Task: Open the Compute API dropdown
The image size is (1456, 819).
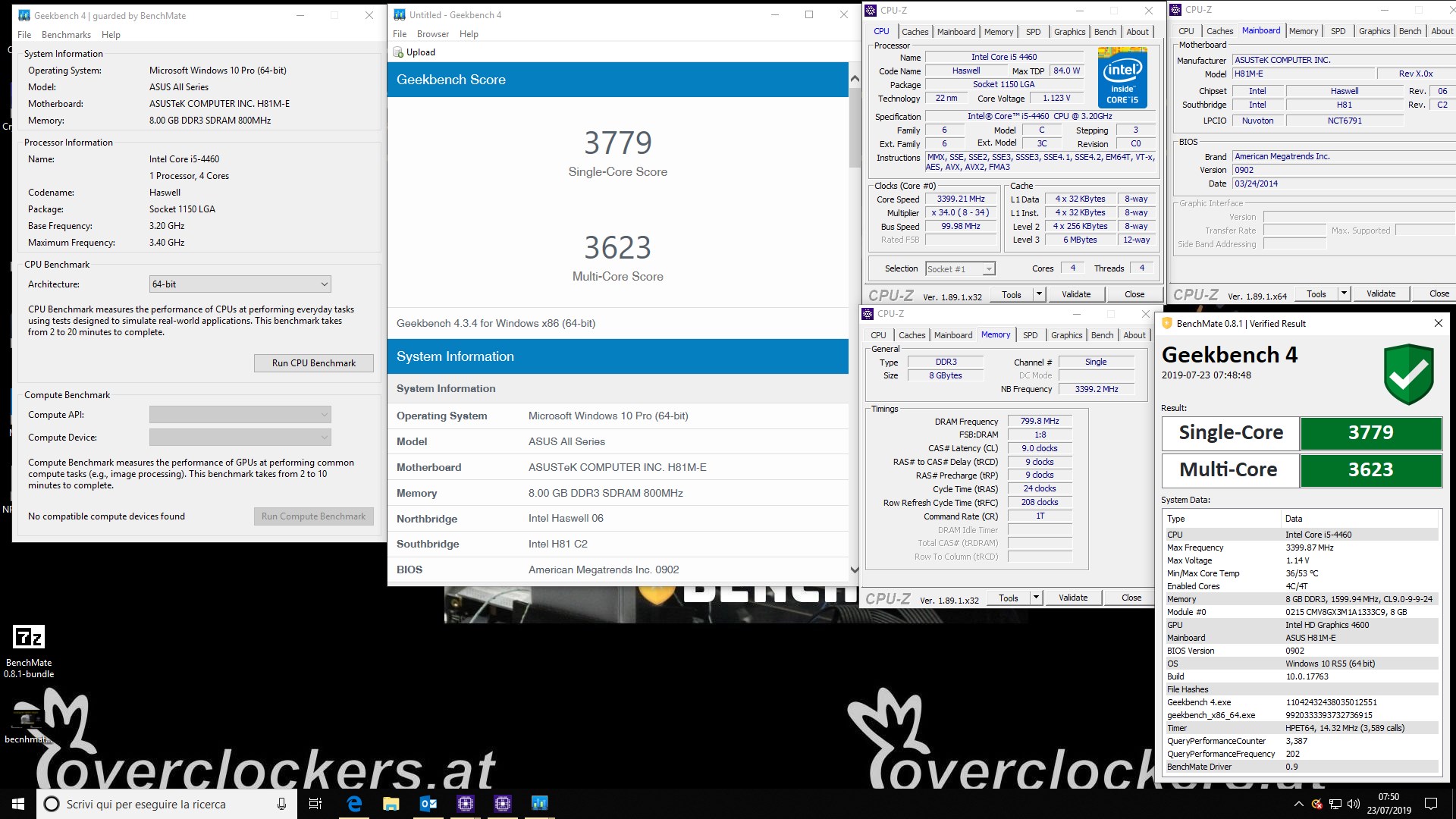Action: coord(240,415)
